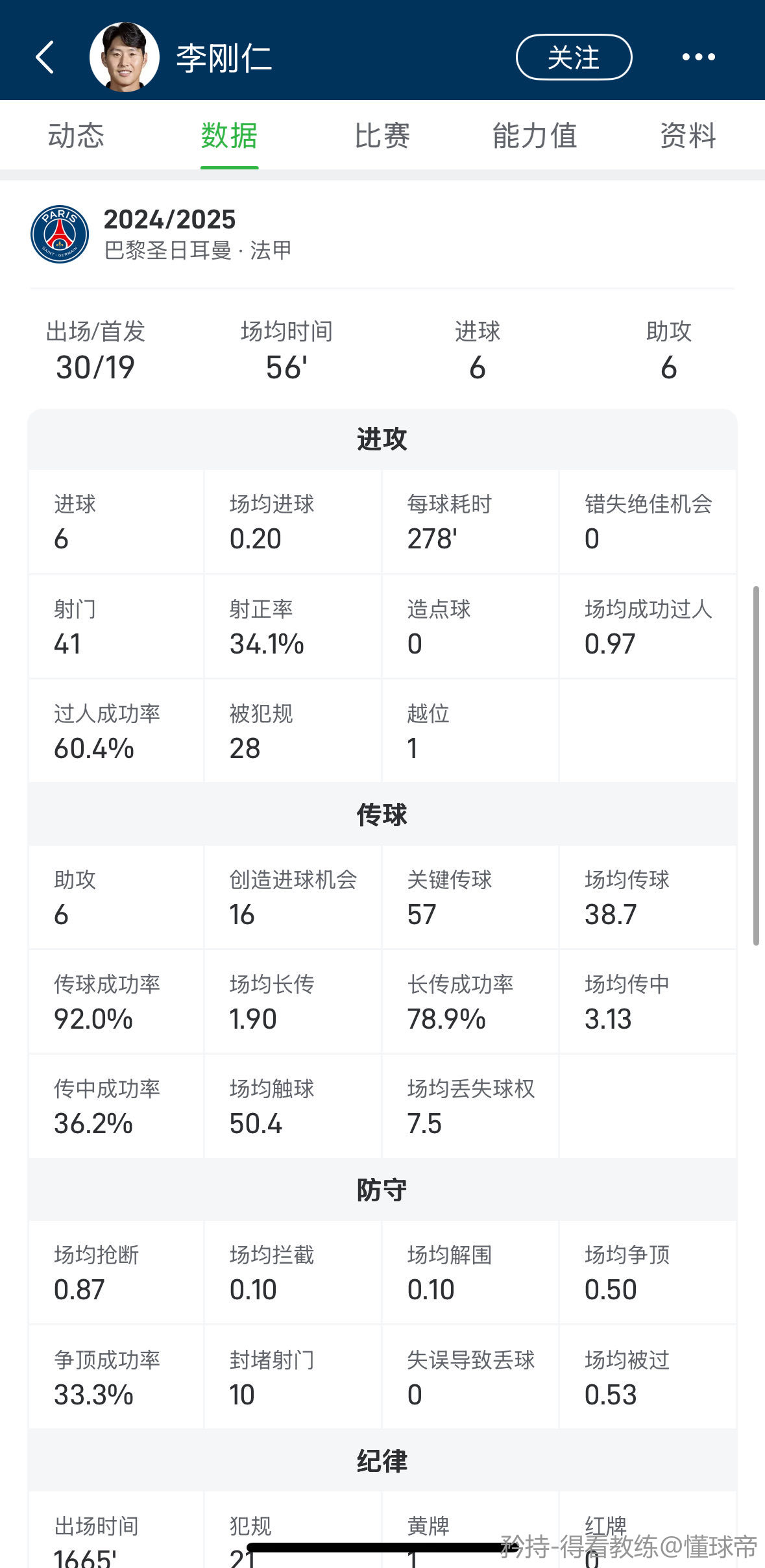765x1568 pixels.
Task: Tap the 防守 section header
Action: click(x=382, y=1190)
